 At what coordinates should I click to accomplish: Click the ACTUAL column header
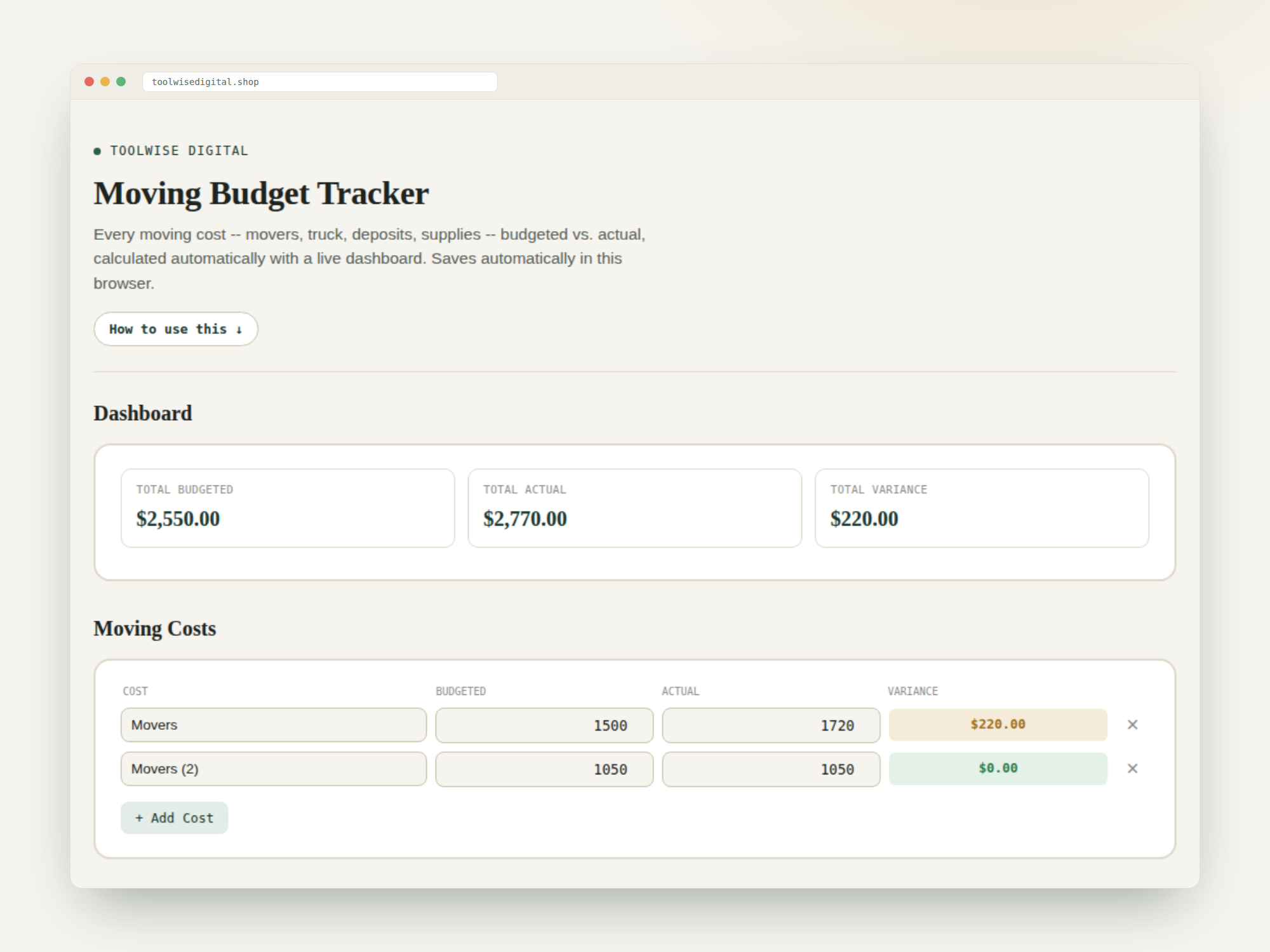click(681, 691)
